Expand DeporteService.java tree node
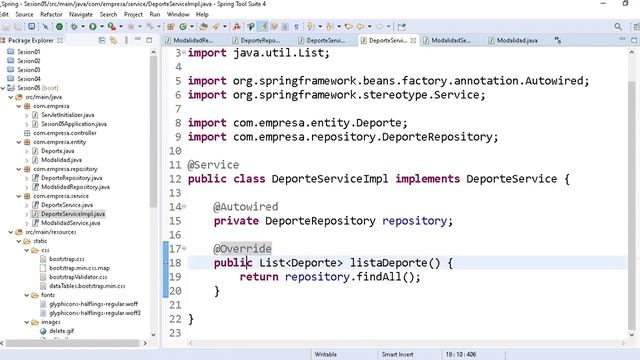640x360 pixels. (27, 205)
